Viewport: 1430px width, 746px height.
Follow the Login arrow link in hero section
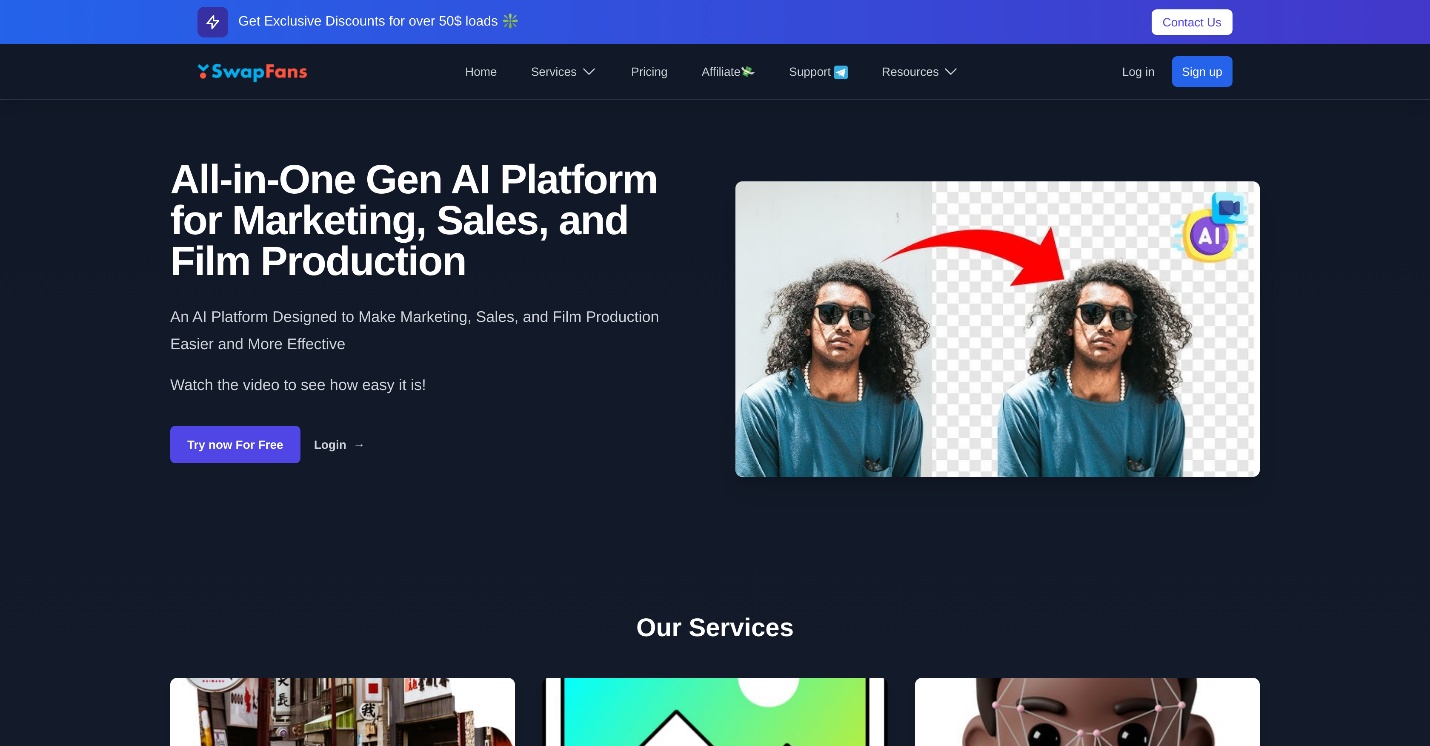(339, 445)
